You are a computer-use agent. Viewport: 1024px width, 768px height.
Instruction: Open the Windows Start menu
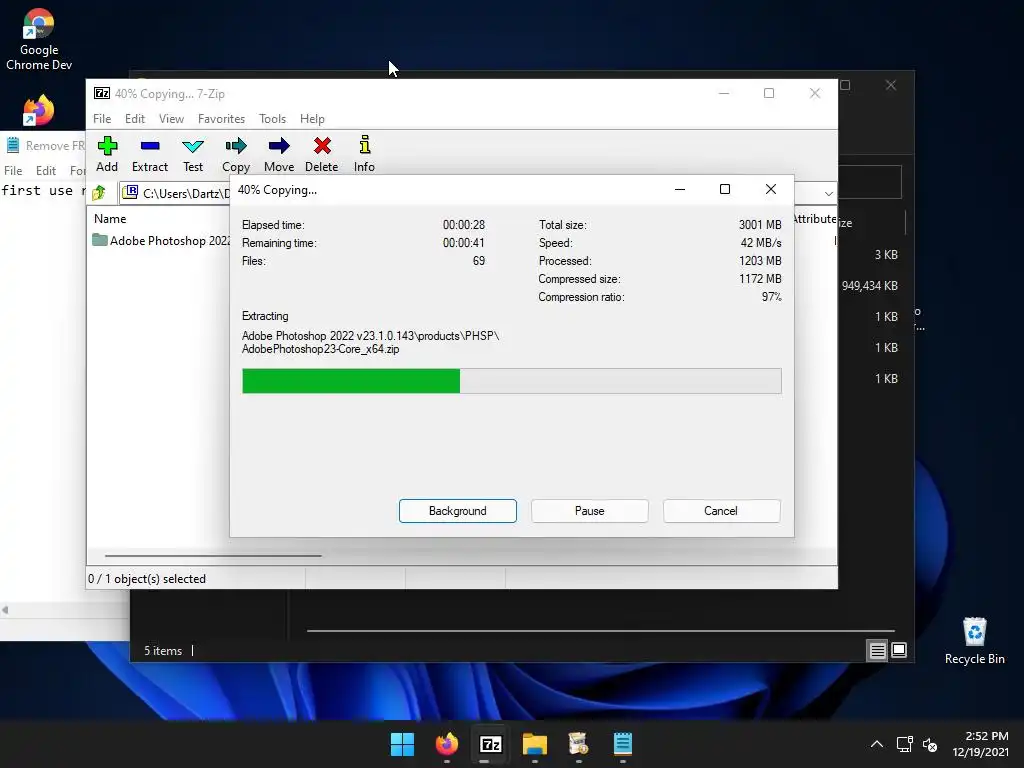click(402, 744)
